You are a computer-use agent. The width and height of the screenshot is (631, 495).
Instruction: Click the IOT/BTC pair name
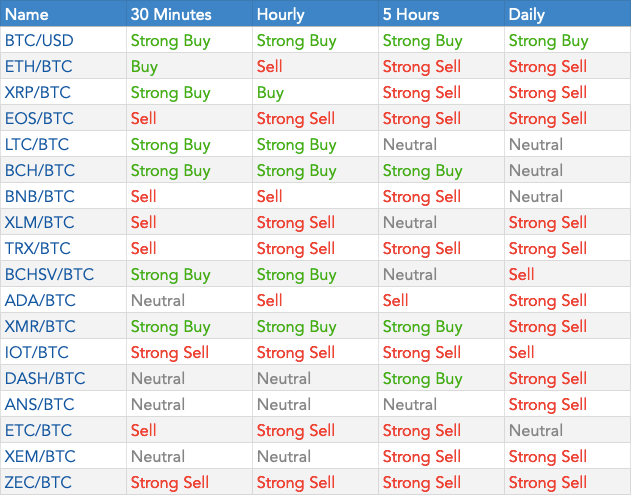(37, 352)
